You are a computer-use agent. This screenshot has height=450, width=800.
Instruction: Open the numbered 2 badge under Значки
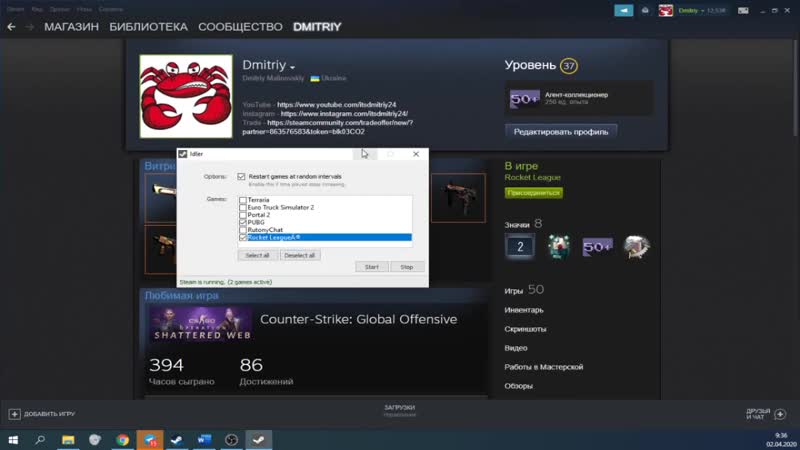click(520, 247)
